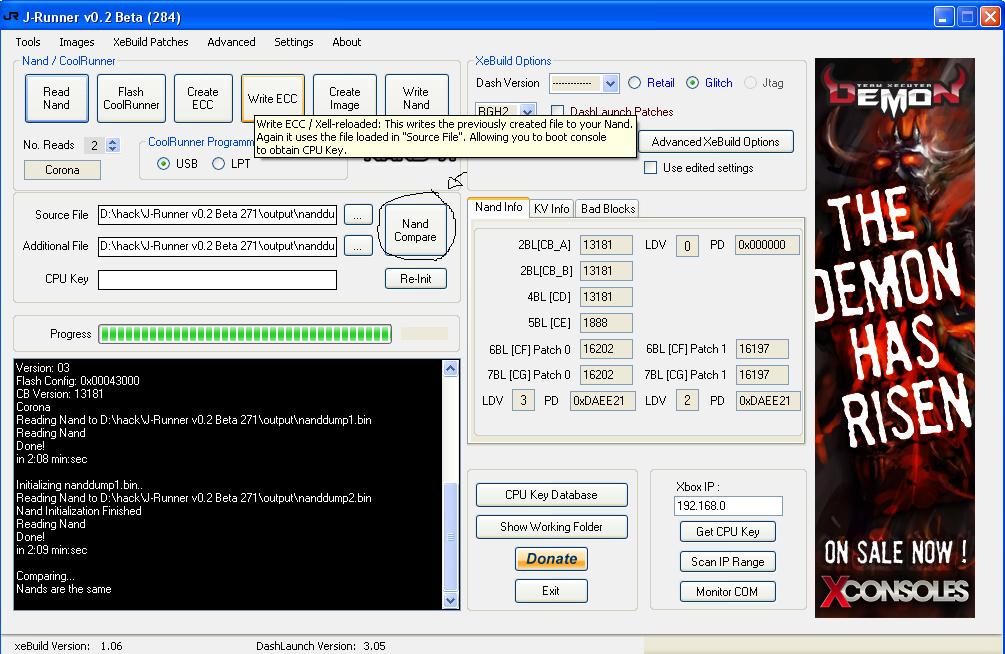Open the Settings menu

pos(294,42)
